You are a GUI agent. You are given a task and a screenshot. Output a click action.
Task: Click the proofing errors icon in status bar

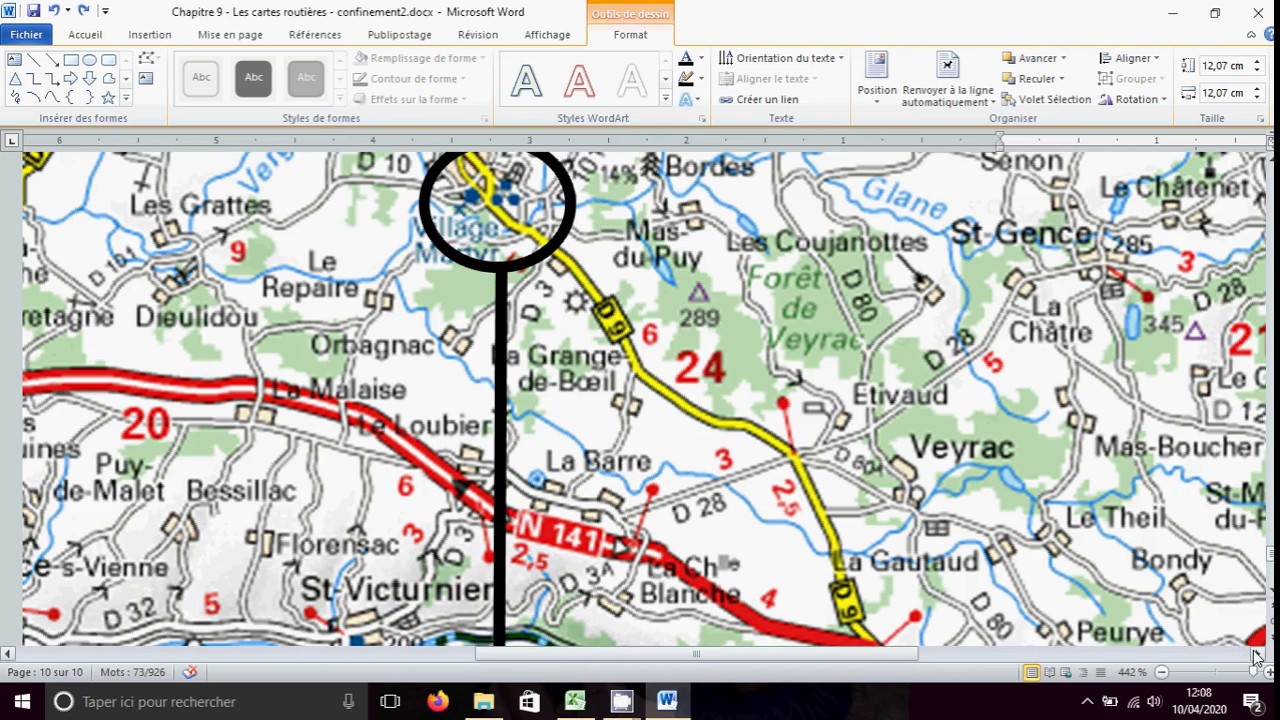click(x=189, y=672)
